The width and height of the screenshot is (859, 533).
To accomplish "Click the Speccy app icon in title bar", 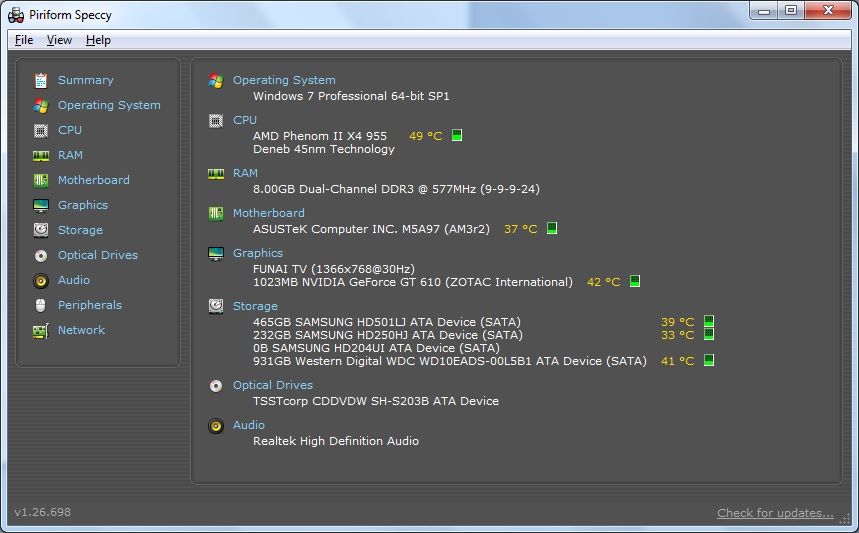I will [x=16, y=15].
